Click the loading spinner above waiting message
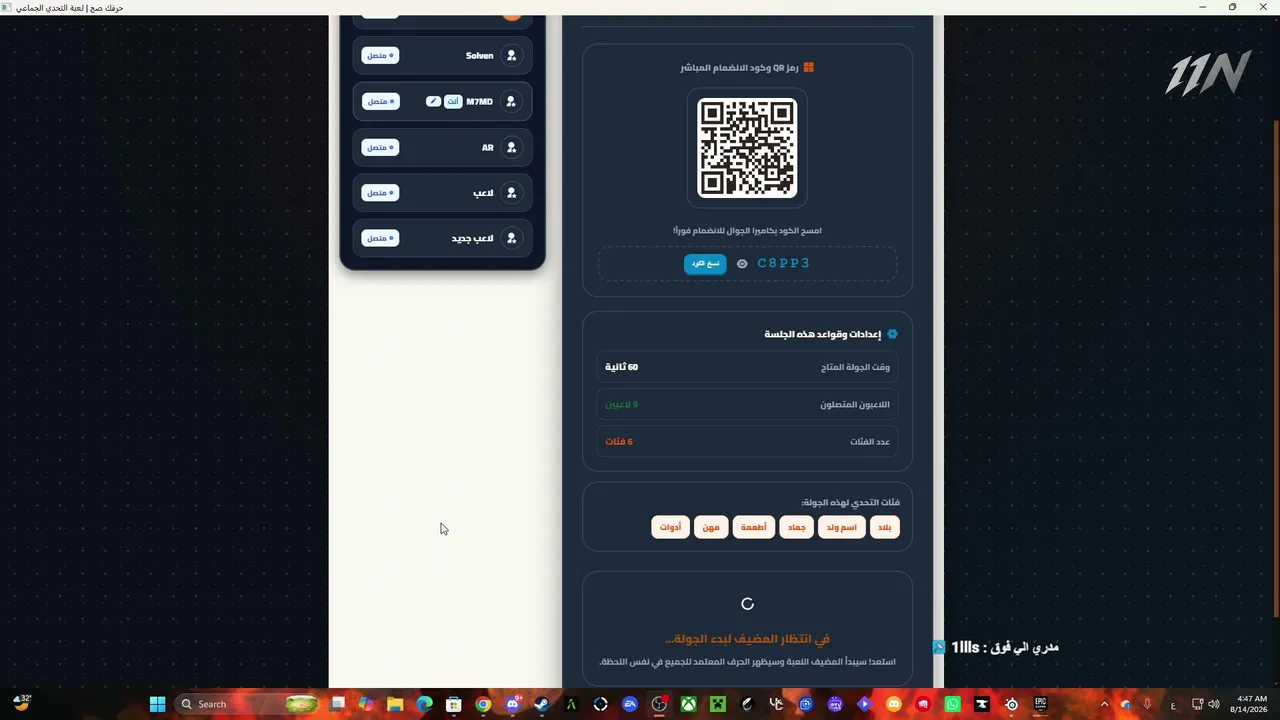This screenshot has width=1280, height=720. (747, 604)
